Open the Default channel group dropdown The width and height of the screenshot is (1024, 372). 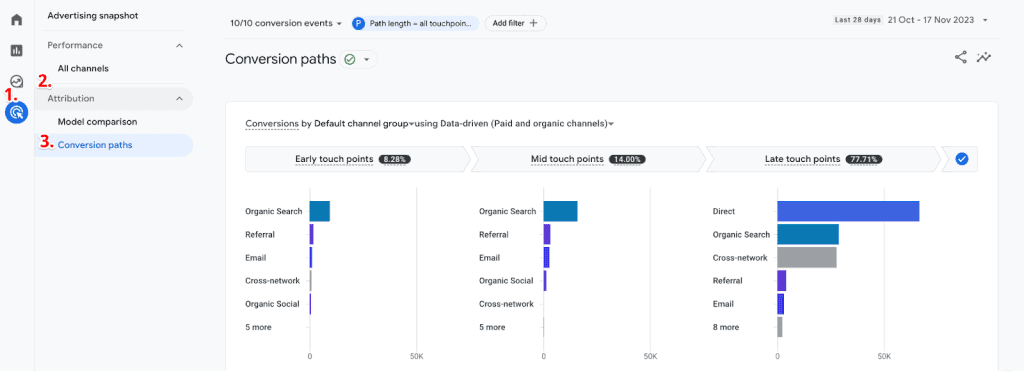pyautogui.click(x=364, y=123)
